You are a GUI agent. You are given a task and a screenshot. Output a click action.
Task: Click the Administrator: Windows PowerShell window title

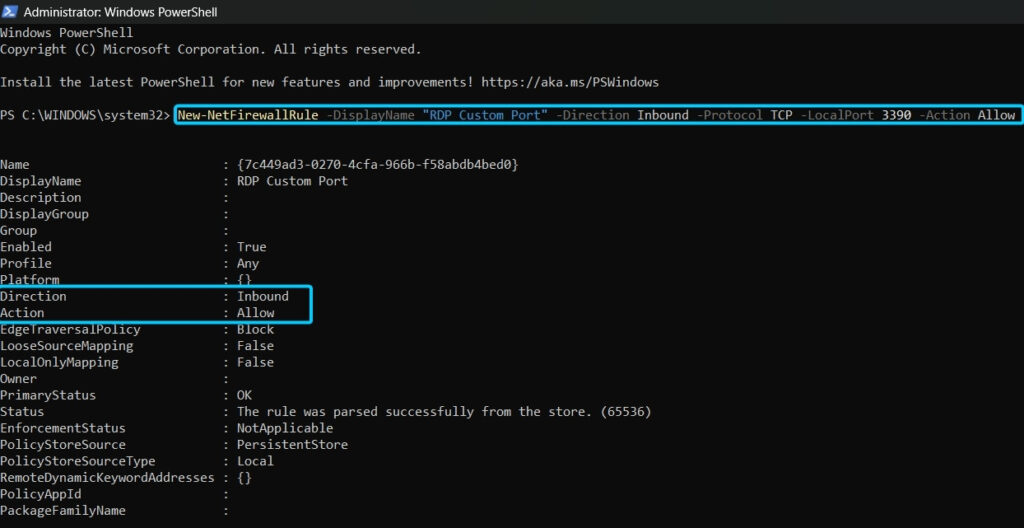click(x=120, y=12)
